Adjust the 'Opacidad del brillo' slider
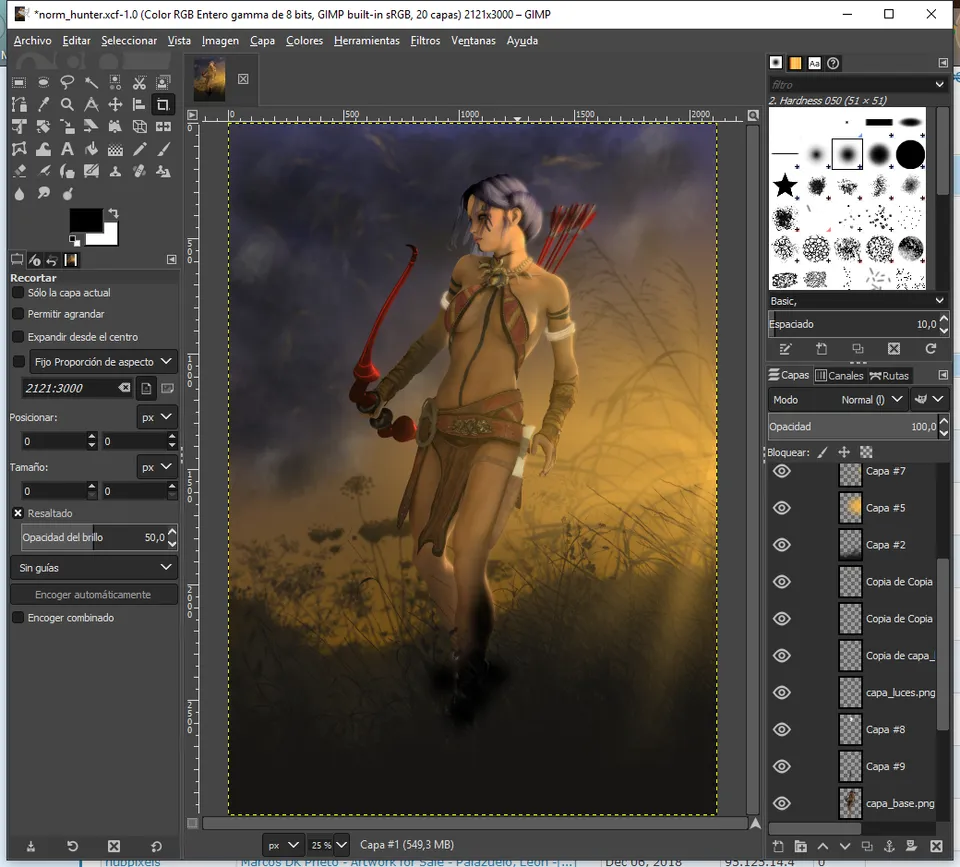Screen dimensions: 960x867 coord(94,537)
